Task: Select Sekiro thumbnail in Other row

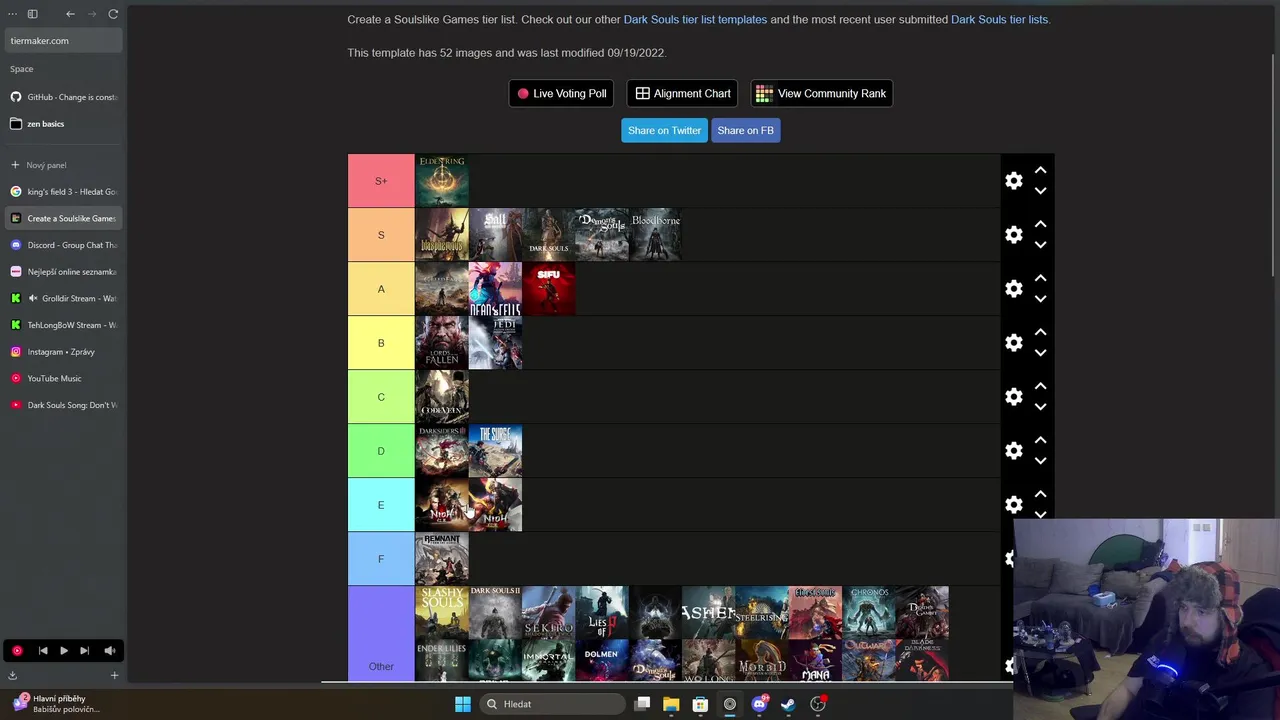Action: pos(549,612)
